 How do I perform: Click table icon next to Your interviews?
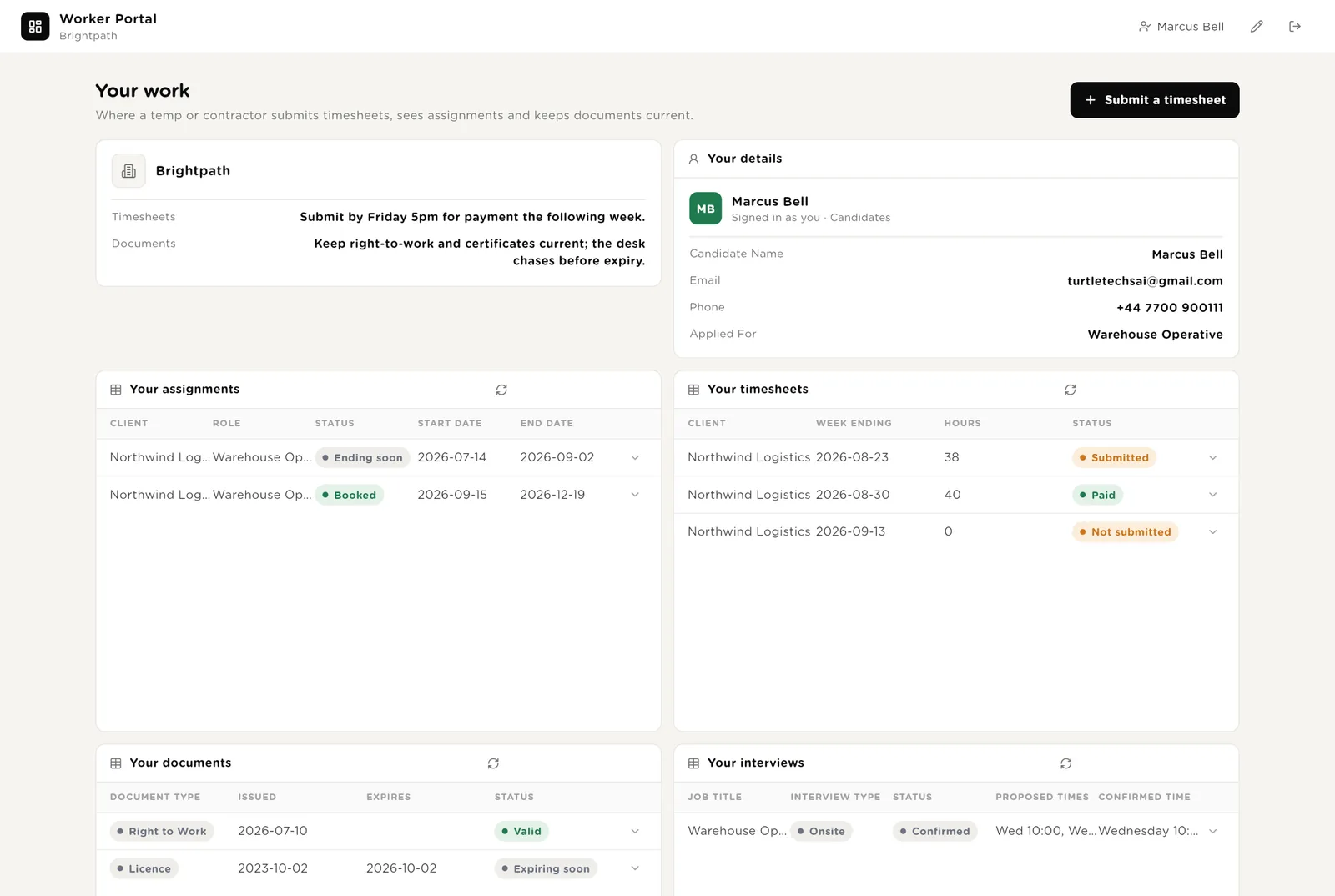(x=693, y=763)
